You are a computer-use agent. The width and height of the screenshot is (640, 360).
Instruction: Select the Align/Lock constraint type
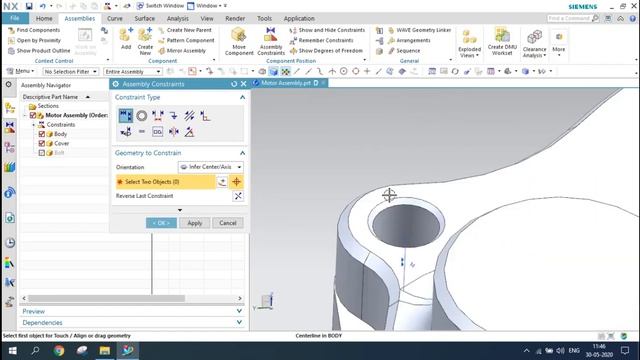coord(126,131)
